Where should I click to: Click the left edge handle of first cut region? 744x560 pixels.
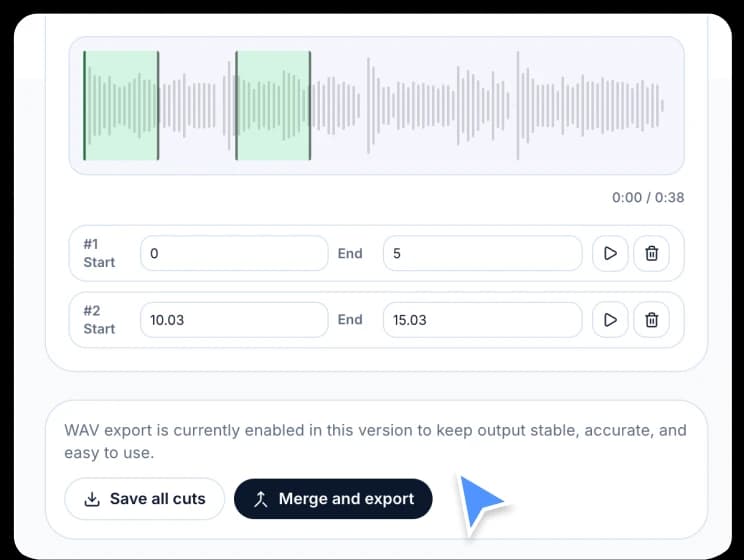pyautogui.click(x=85, y=105)
